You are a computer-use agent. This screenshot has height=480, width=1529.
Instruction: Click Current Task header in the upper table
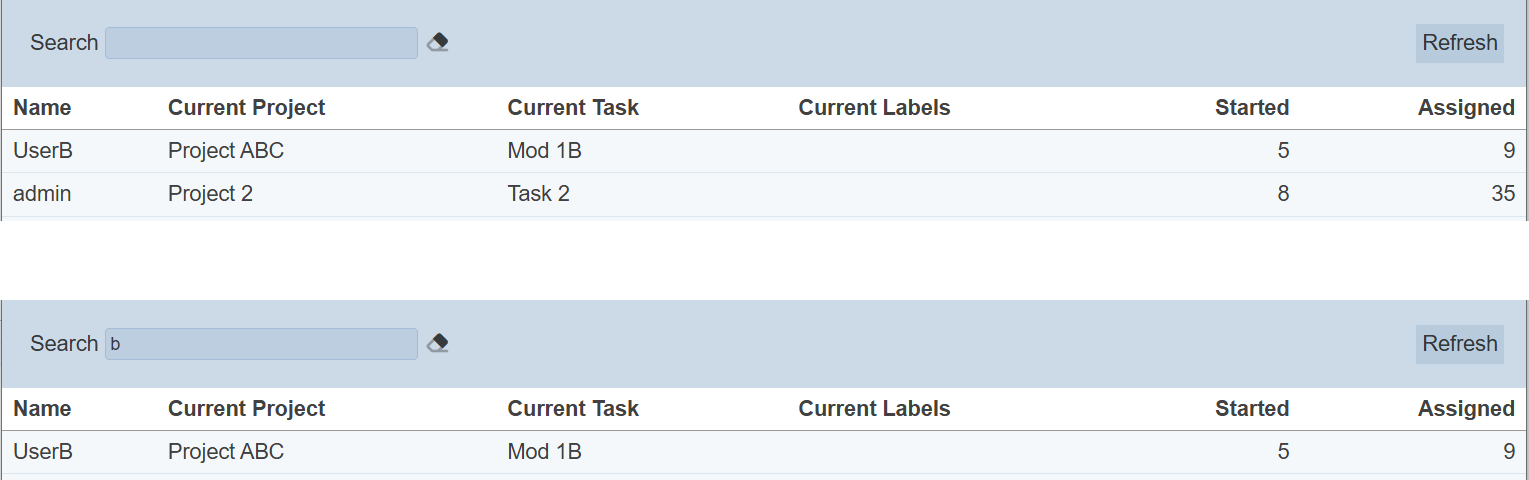(573, 108)
